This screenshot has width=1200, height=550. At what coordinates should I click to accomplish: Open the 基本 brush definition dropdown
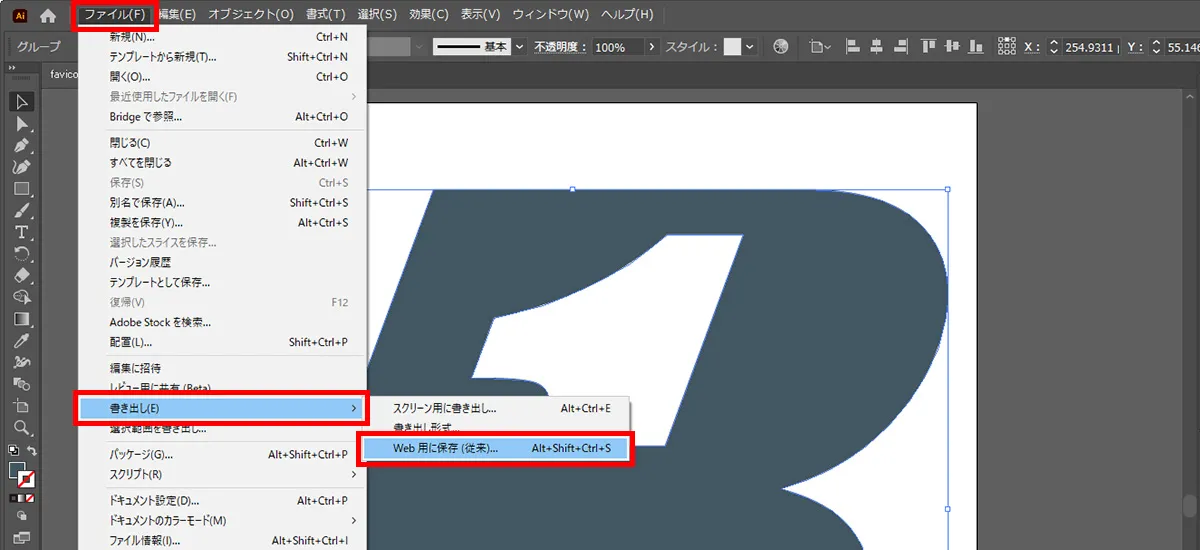pyautogui.click(x=520, y=47)
